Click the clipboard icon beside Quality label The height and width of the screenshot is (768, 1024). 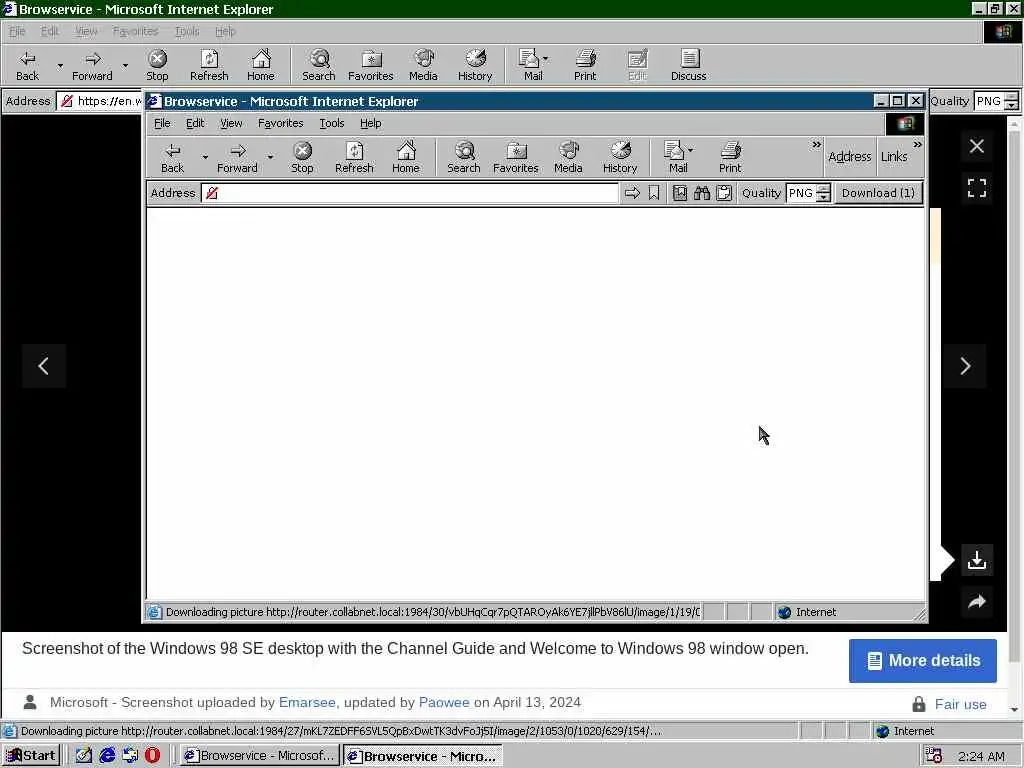pos(724,193)
